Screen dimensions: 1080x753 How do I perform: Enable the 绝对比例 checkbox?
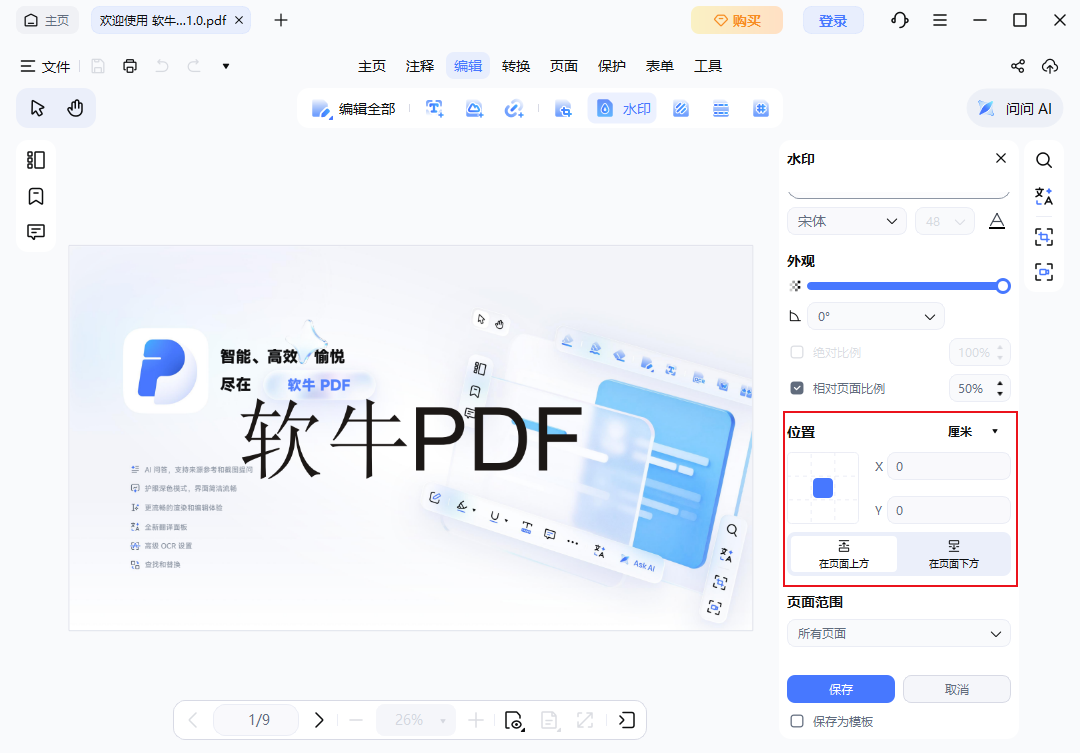click(797, 352)
